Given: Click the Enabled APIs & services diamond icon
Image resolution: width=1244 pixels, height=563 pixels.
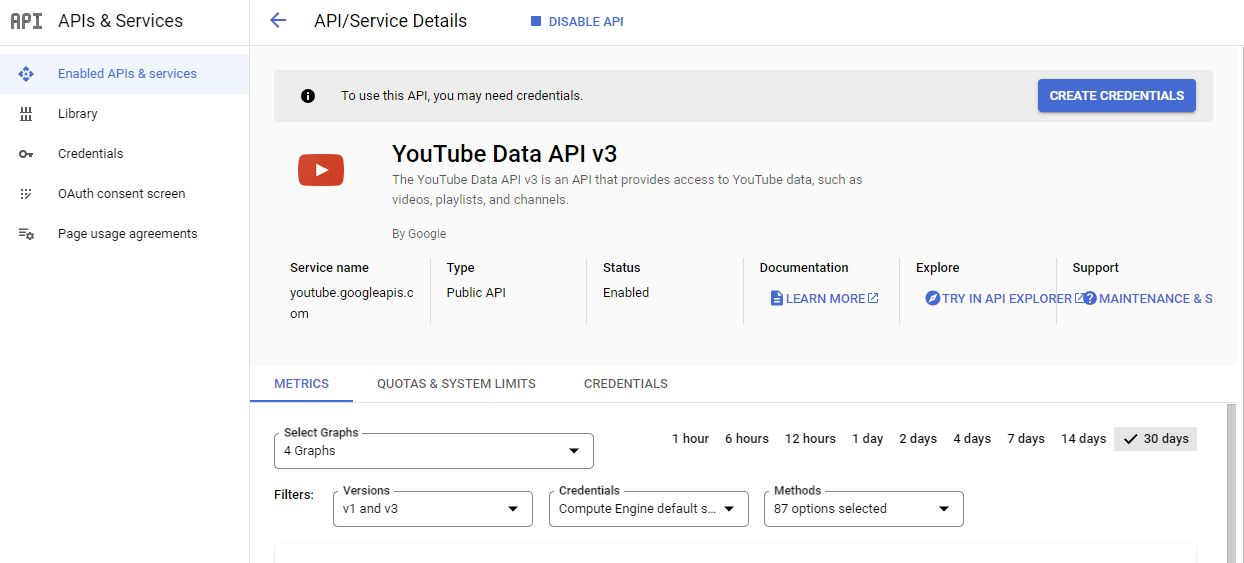Looking at the screenshot, I should (26, 74).
